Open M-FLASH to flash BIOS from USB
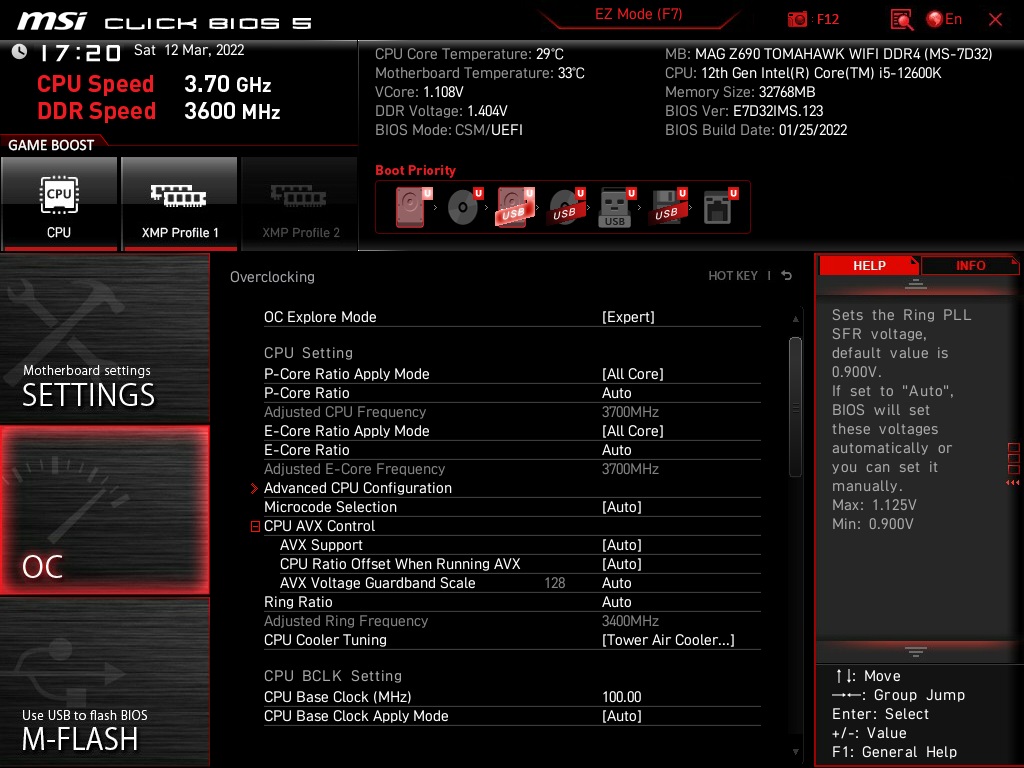This screenshot has height=768, width=1024. pos(104,682)
